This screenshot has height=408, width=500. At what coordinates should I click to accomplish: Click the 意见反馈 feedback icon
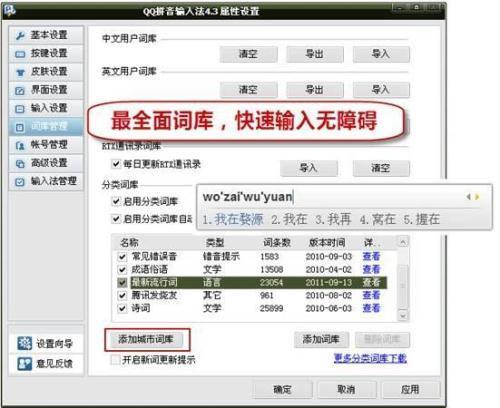[x=25, y=364]
